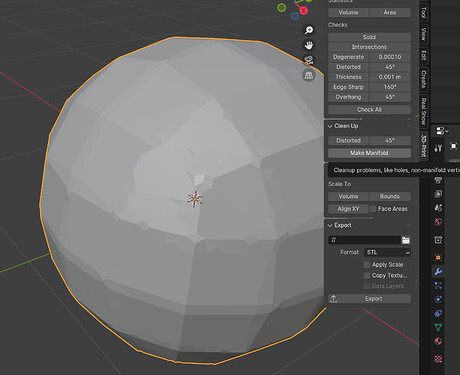Open Material properties tab (red sphere)
Image resolution: width=460 pixels, height=375 pixels.
[438, 341]
